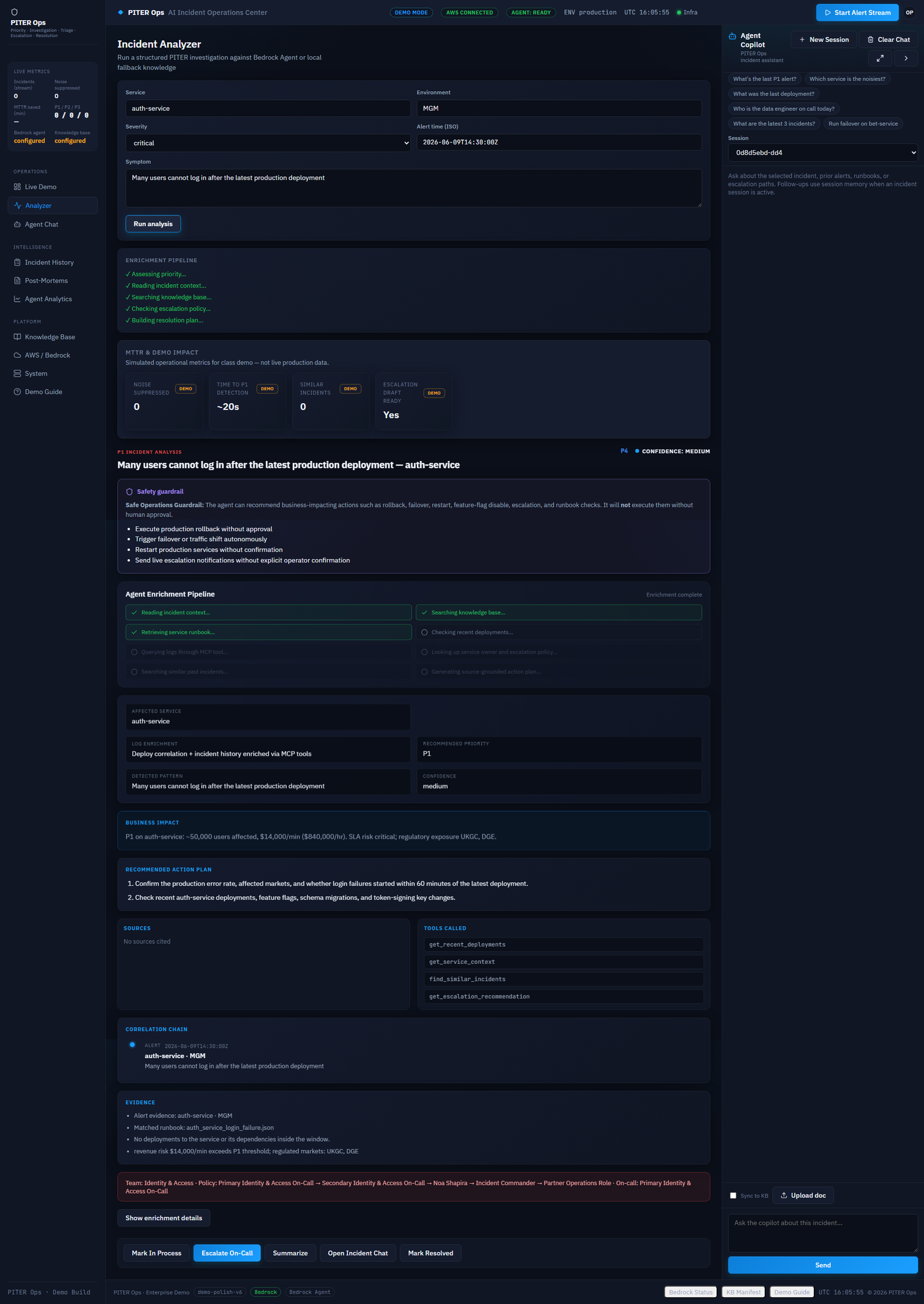This screenshot has width=924, height=1304.
Task: Click the blue diamond icon in the header
Action: (121, 12)
